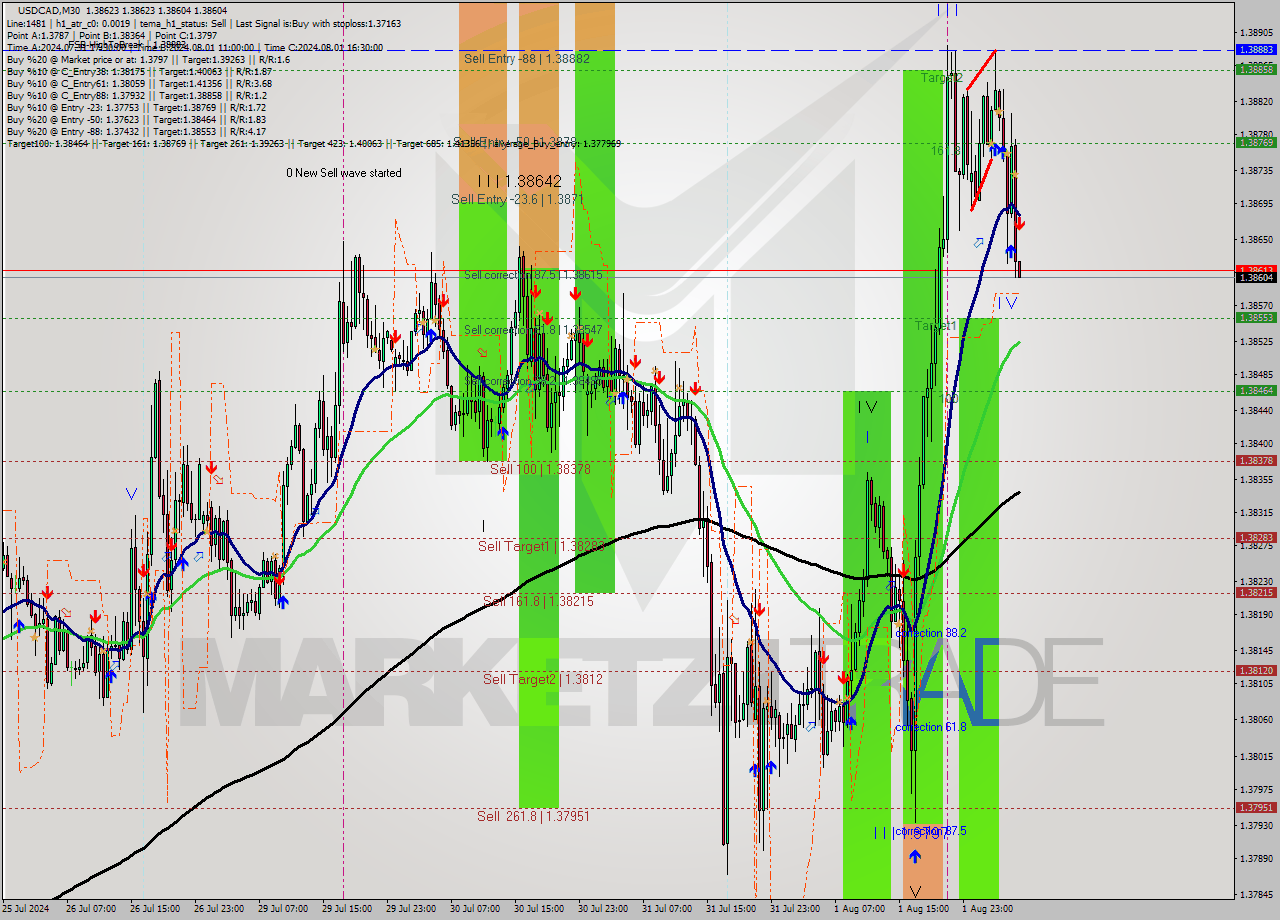Click the blue 1.38883 price axis tag
The image size is (1280, 920).
pos(1256,50)
